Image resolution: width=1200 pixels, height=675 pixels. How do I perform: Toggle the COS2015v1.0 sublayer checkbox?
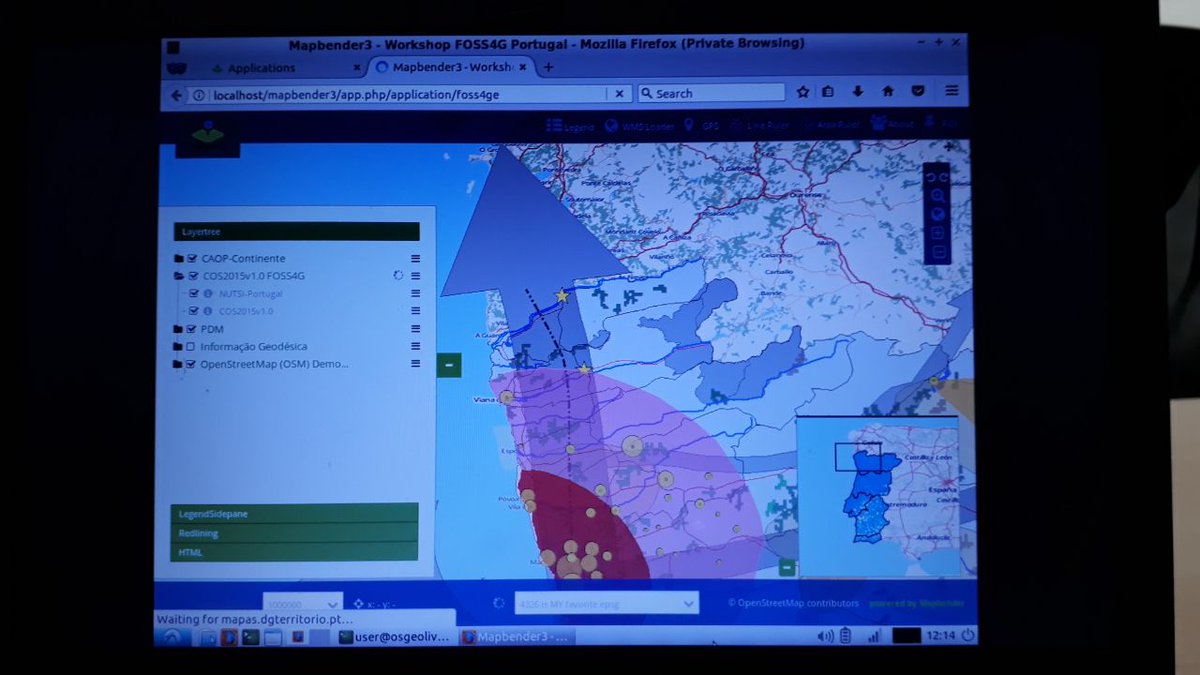click(195, 311)
